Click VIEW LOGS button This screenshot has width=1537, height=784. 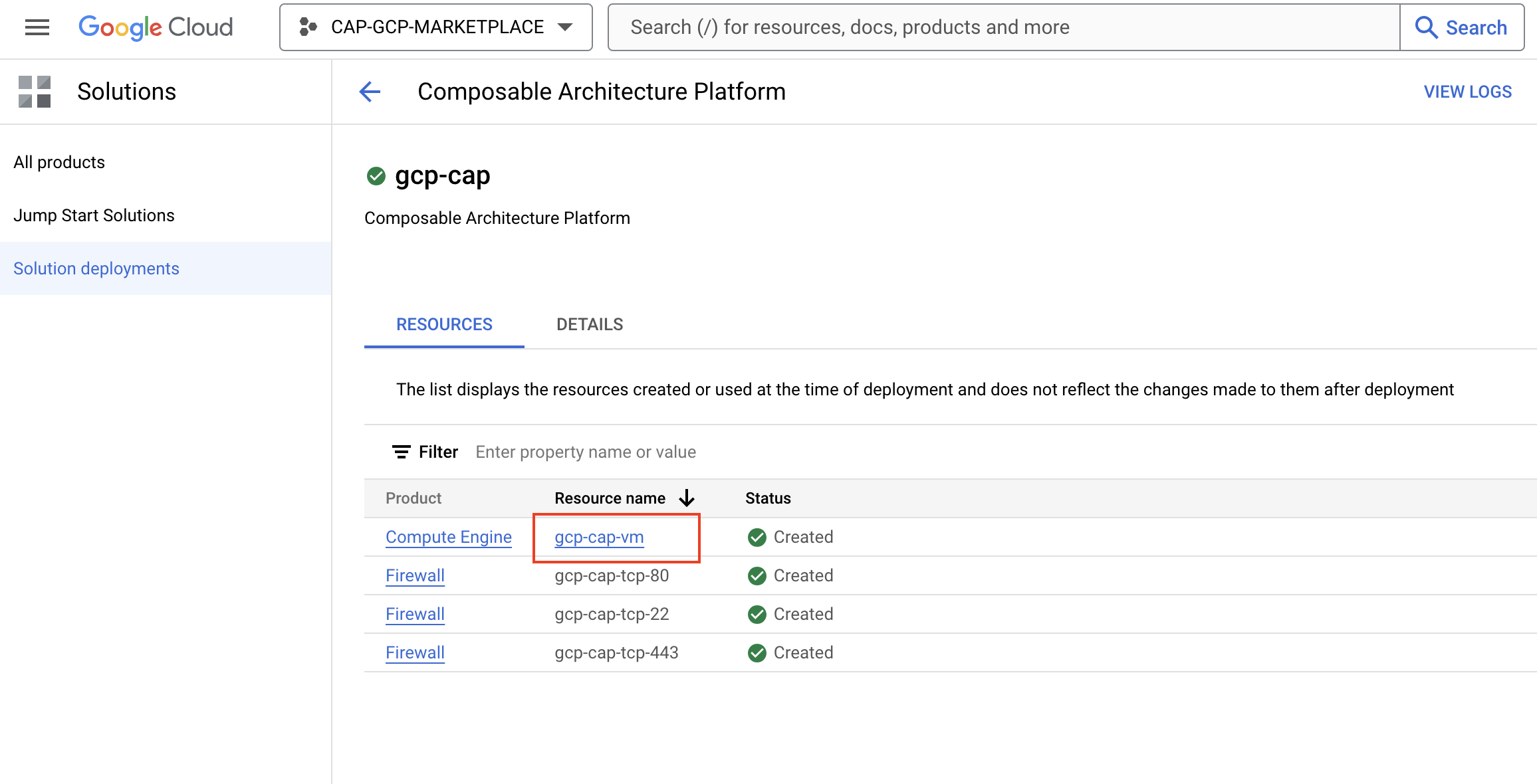[x=1467, y=92]
